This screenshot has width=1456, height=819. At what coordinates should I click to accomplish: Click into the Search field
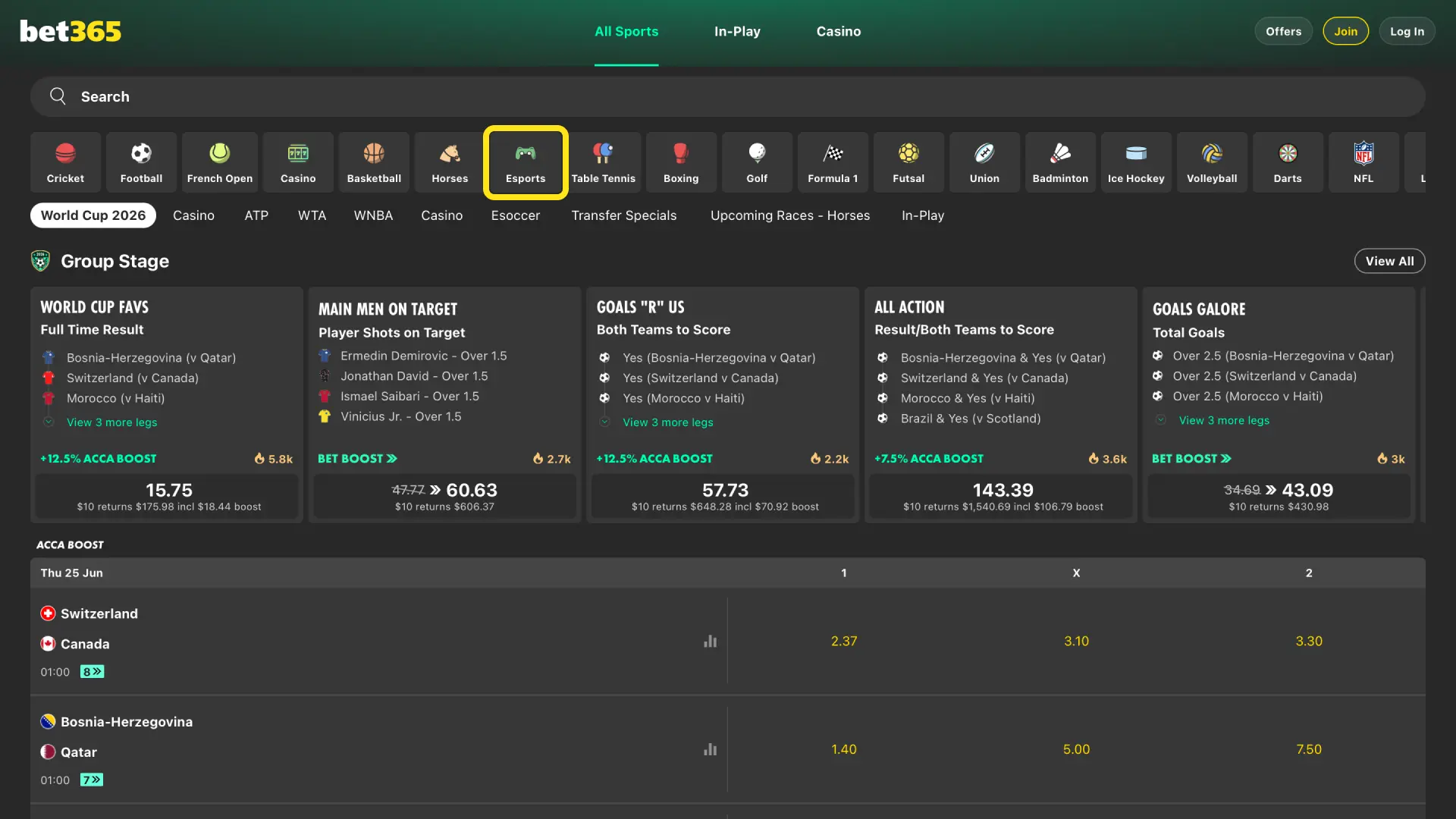tap(728, 96)
